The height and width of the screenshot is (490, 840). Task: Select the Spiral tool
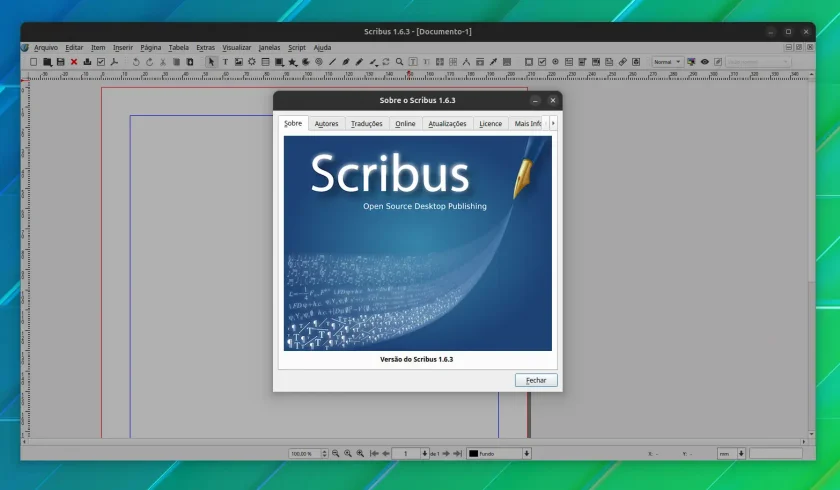point(319,62)
